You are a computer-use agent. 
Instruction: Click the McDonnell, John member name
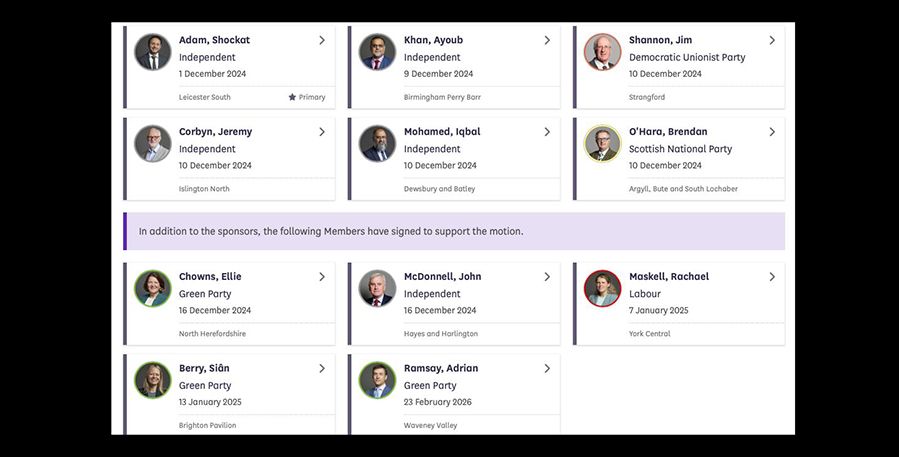(x=443, y=276)
